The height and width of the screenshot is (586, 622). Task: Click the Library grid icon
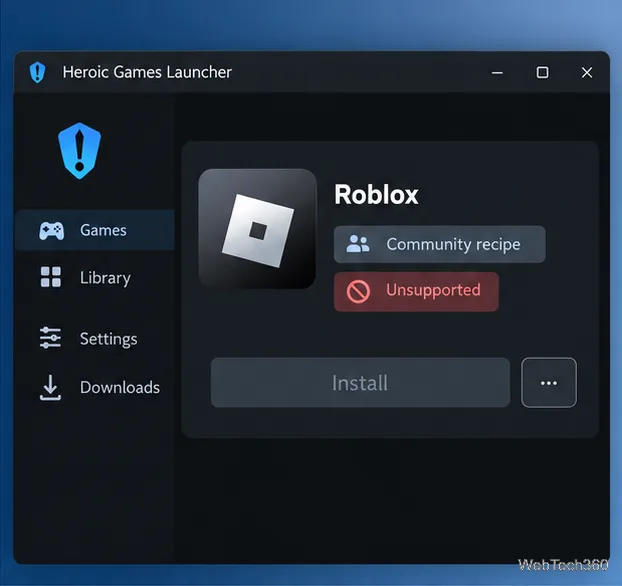(51, 277)
